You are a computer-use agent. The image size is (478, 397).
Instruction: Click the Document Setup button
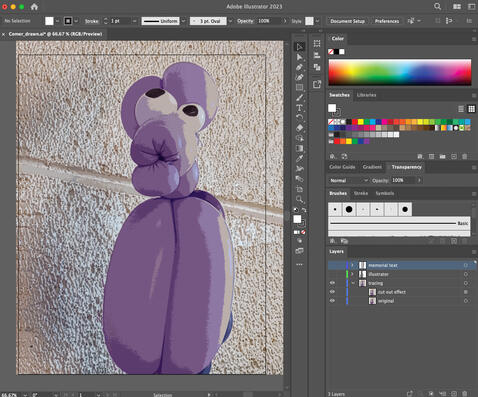tap(348, 21)
